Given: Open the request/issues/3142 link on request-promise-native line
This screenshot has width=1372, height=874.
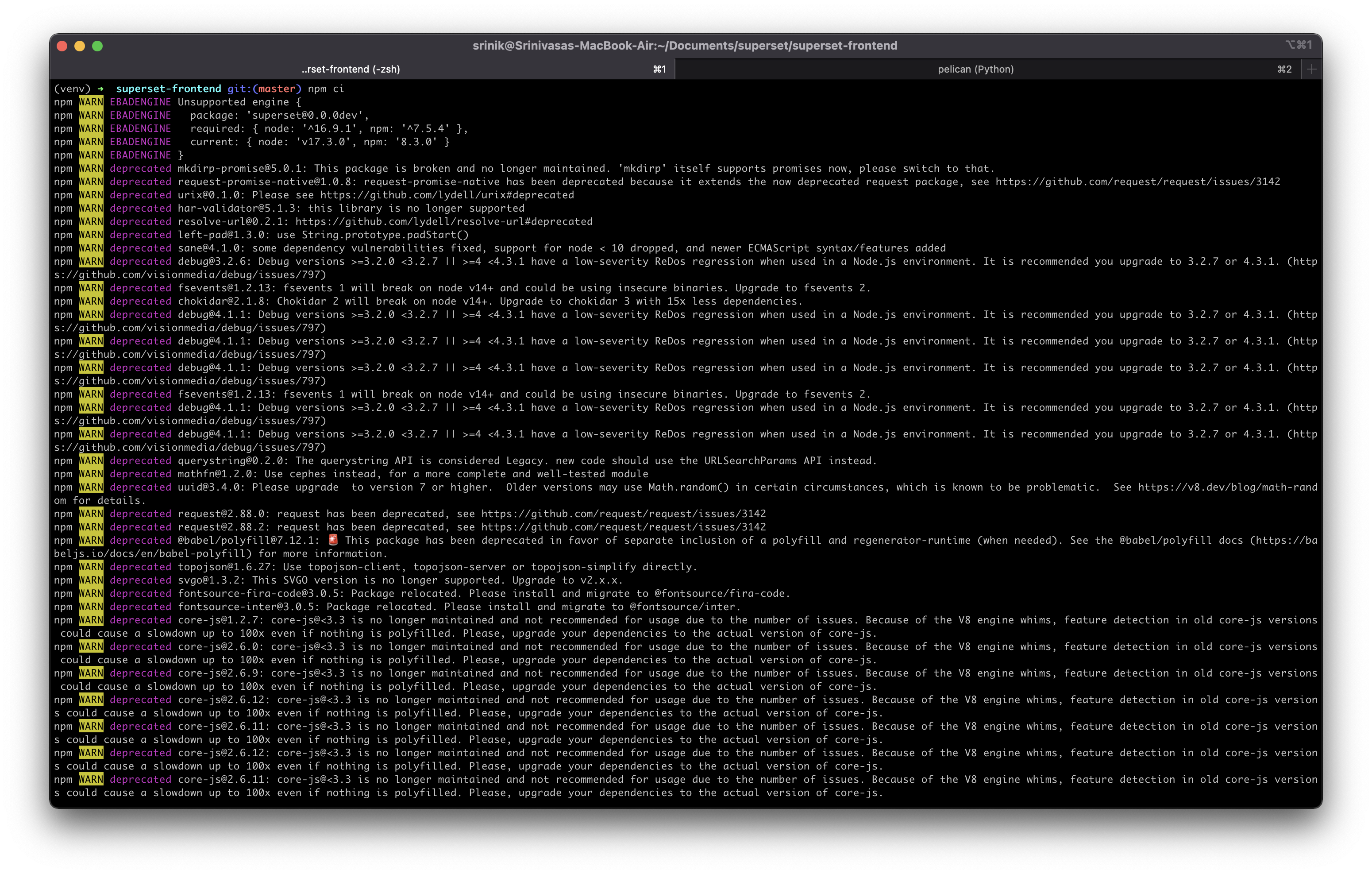Looking at the screenshot, I should tap(1138, 181).
